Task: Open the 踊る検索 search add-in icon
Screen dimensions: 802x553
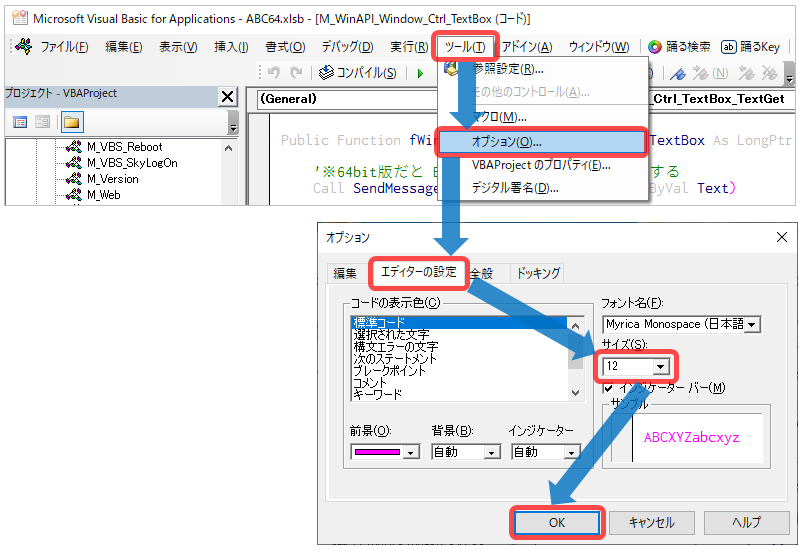Action: [679, 47]
